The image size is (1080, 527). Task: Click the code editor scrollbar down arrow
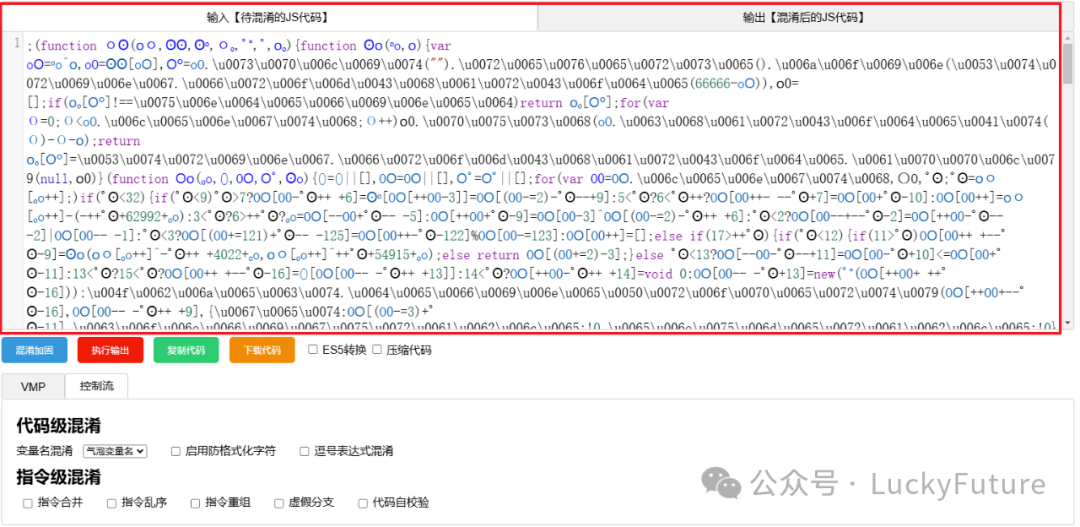click(x=1067, y=322)
